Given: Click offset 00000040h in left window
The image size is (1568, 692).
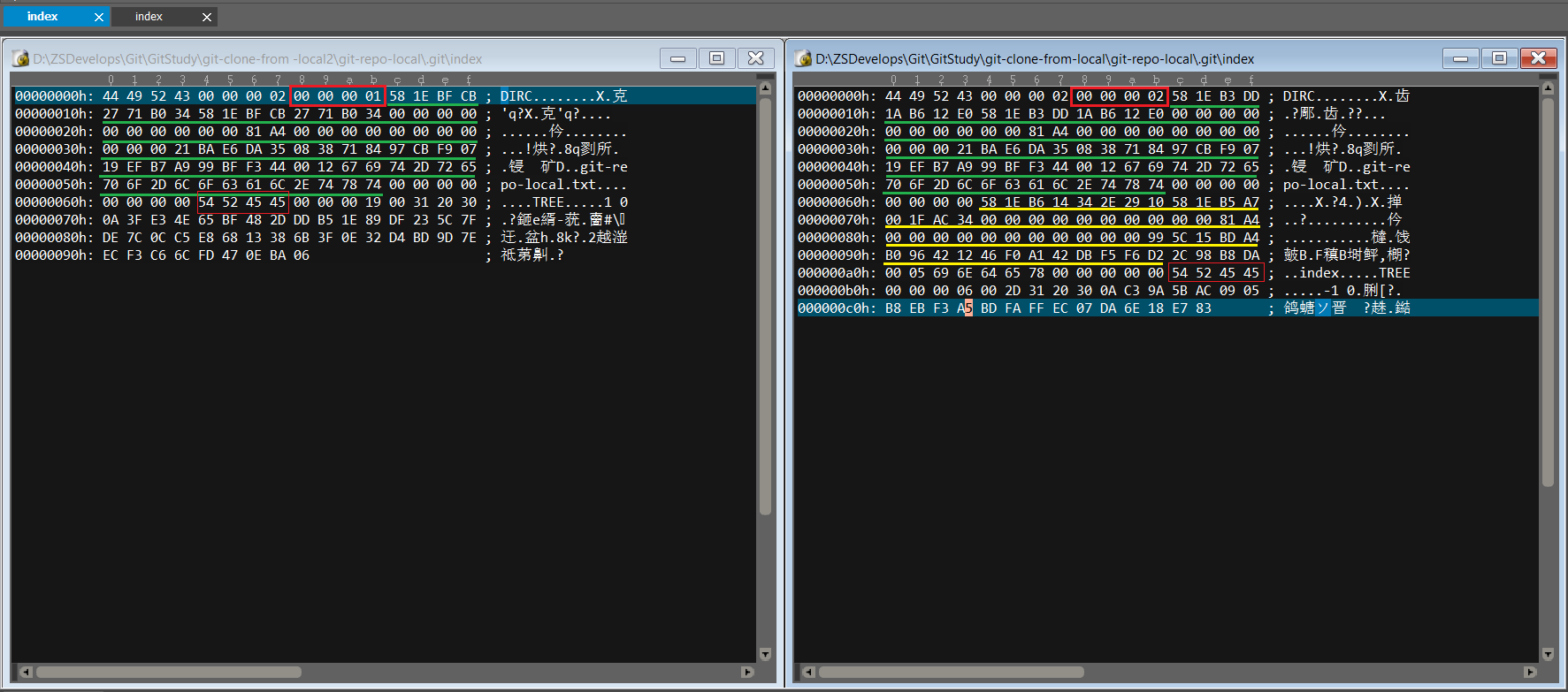Looking at the screenshot, I should pos(53,167).
